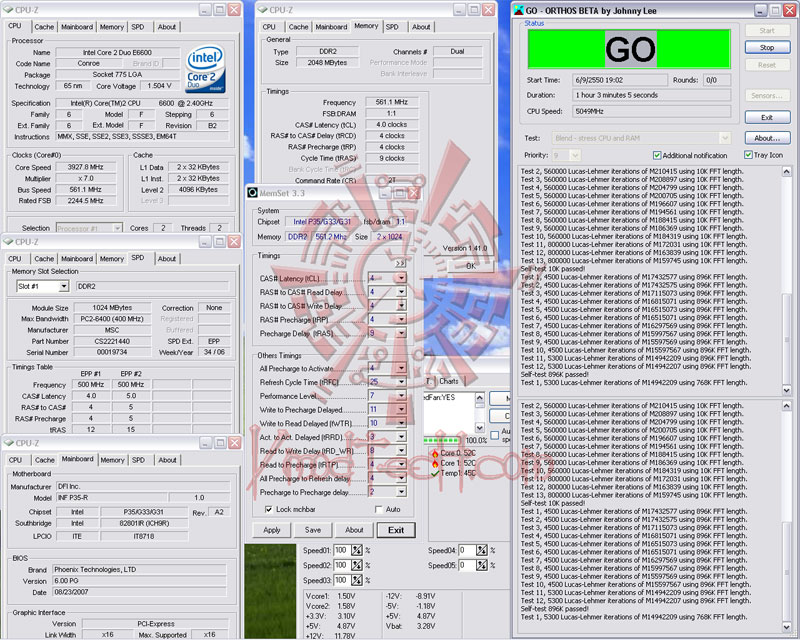
Task: Click the Stop button in ORTHOS
Action: coord(767,47)
